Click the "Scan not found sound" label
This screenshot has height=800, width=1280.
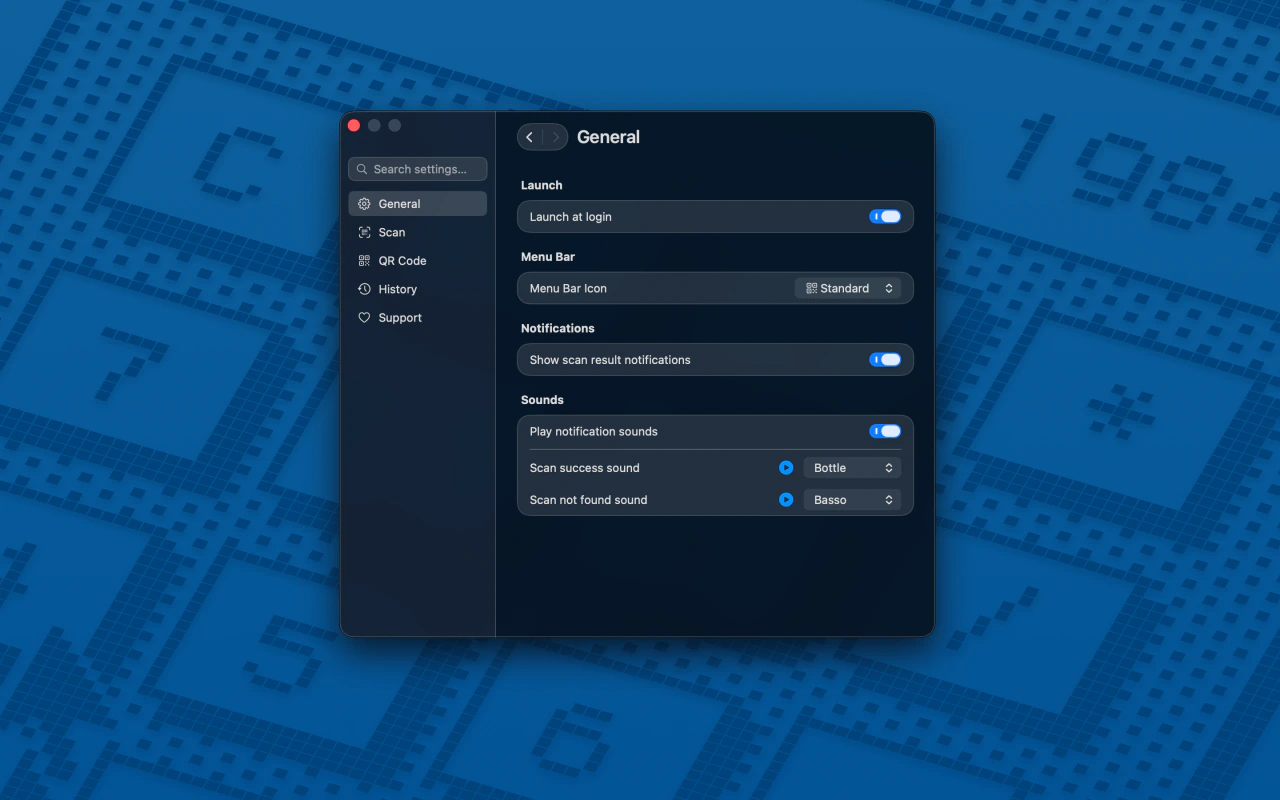click(588, 500)
